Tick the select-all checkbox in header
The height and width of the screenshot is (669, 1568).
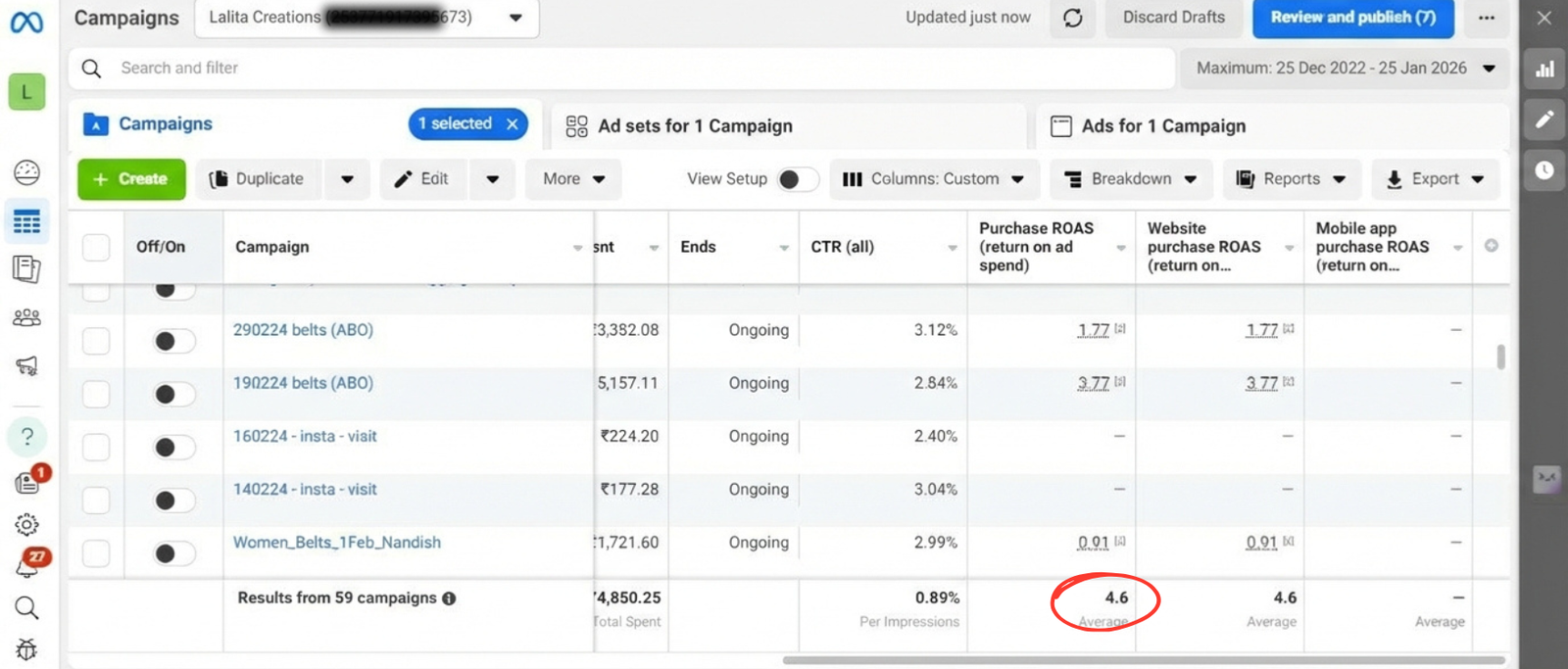click(96, 247)
